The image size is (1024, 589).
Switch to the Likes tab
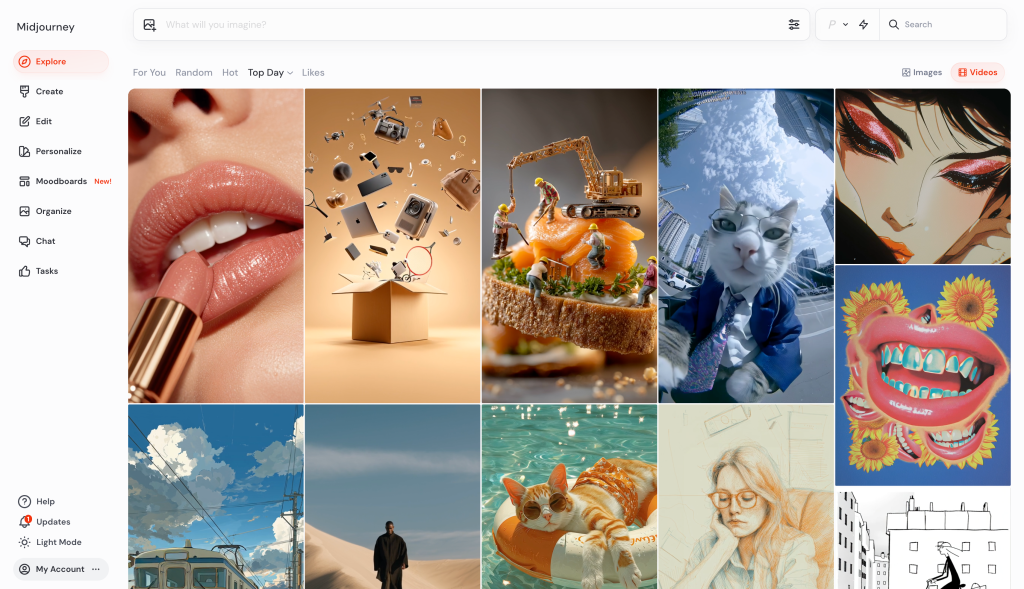[x=313, y=73]
